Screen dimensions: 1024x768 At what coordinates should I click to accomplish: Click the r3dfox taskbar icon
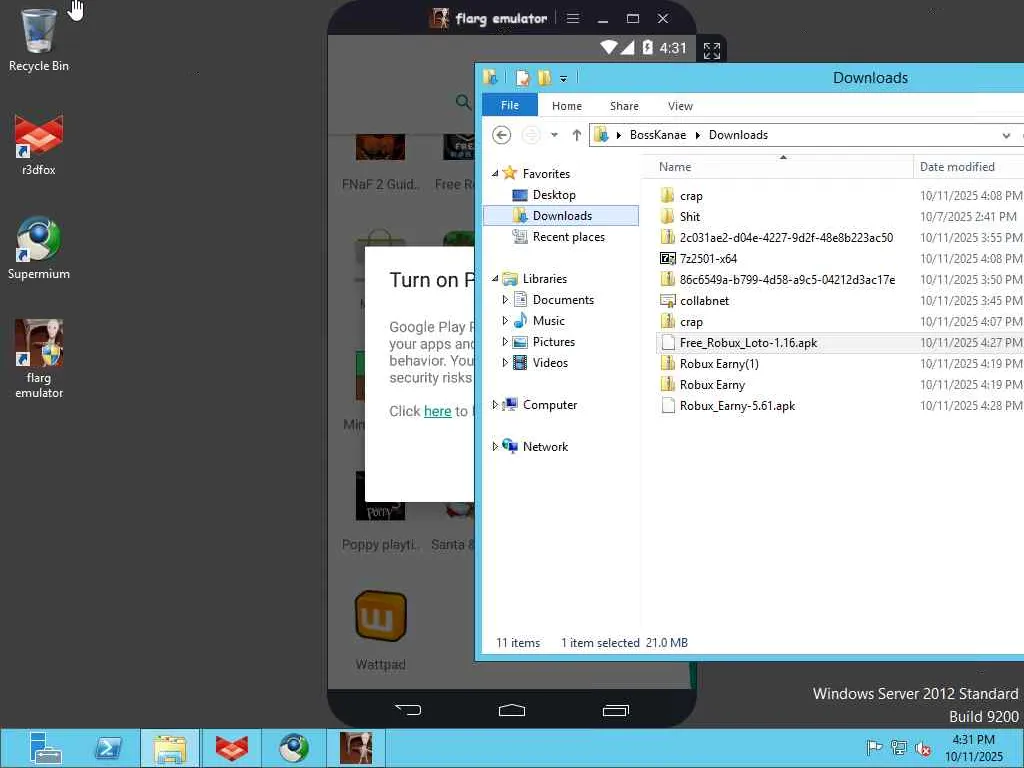[232, 748]
